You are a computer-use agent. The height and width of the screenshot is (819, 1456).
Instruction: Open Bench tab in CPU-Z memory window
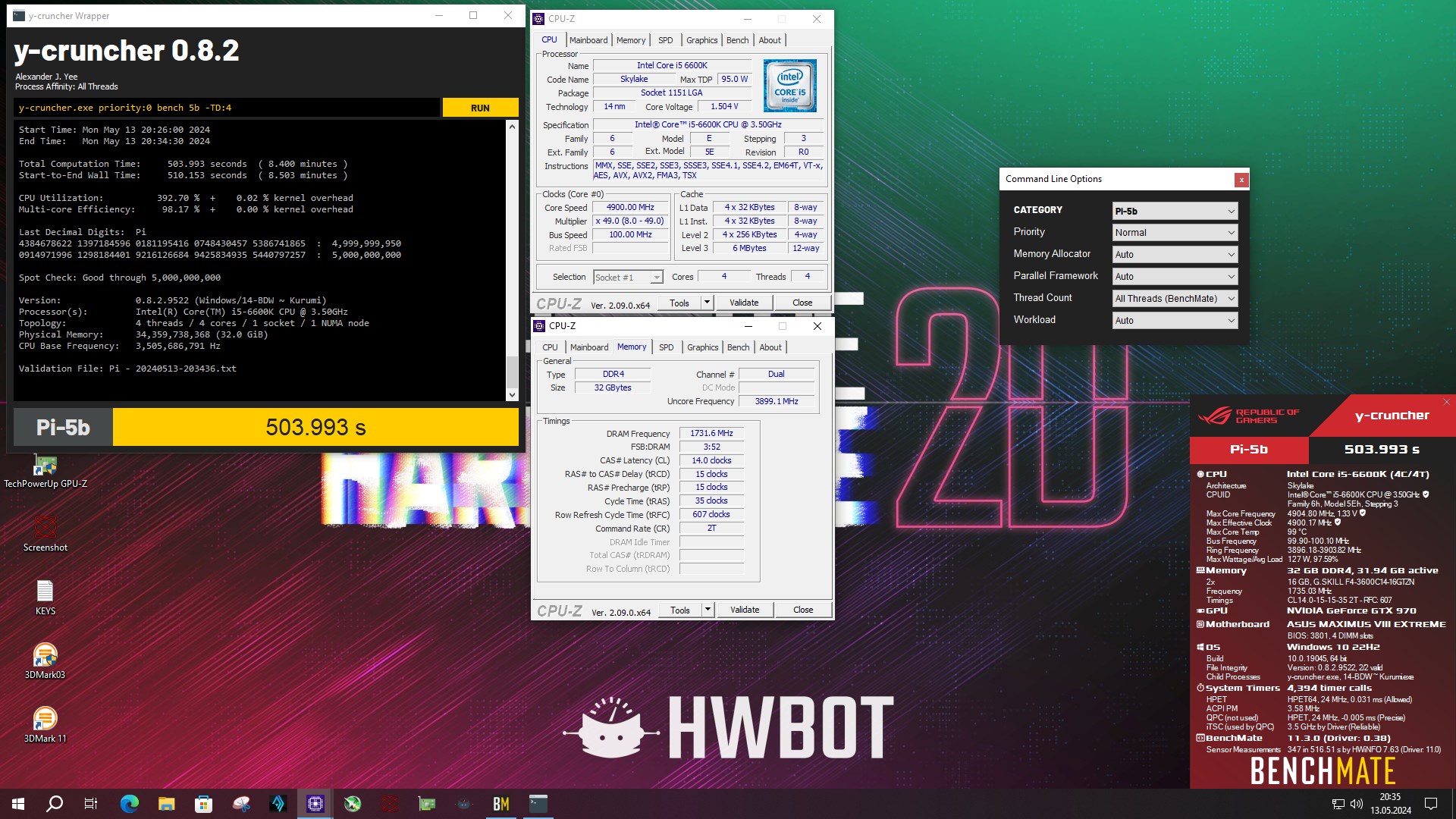click(738, 347)
